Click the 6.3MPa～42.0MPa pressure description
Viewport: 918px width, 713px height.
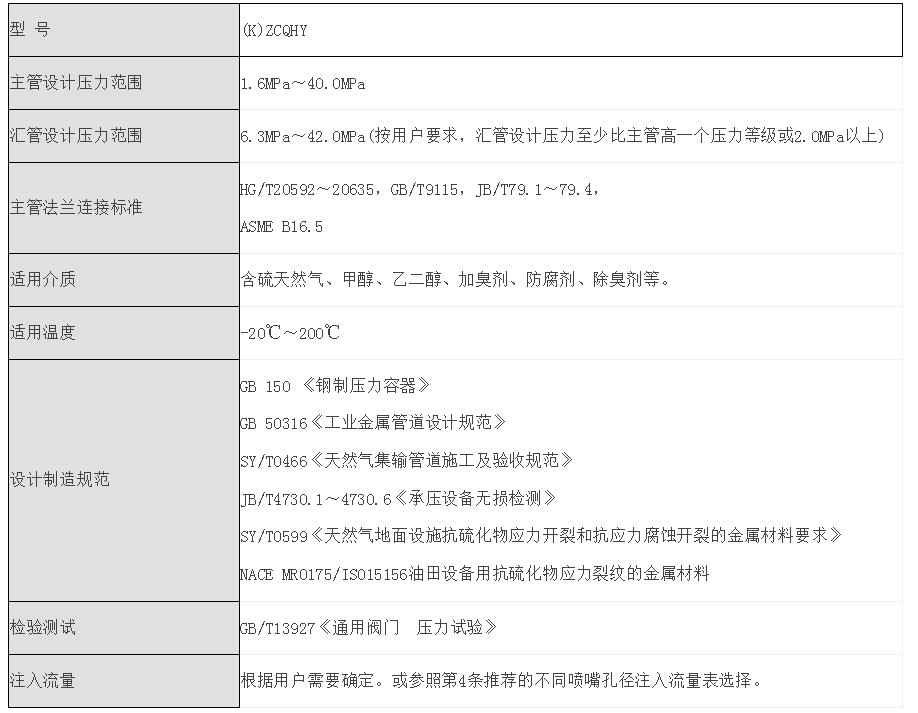[562, 136]
